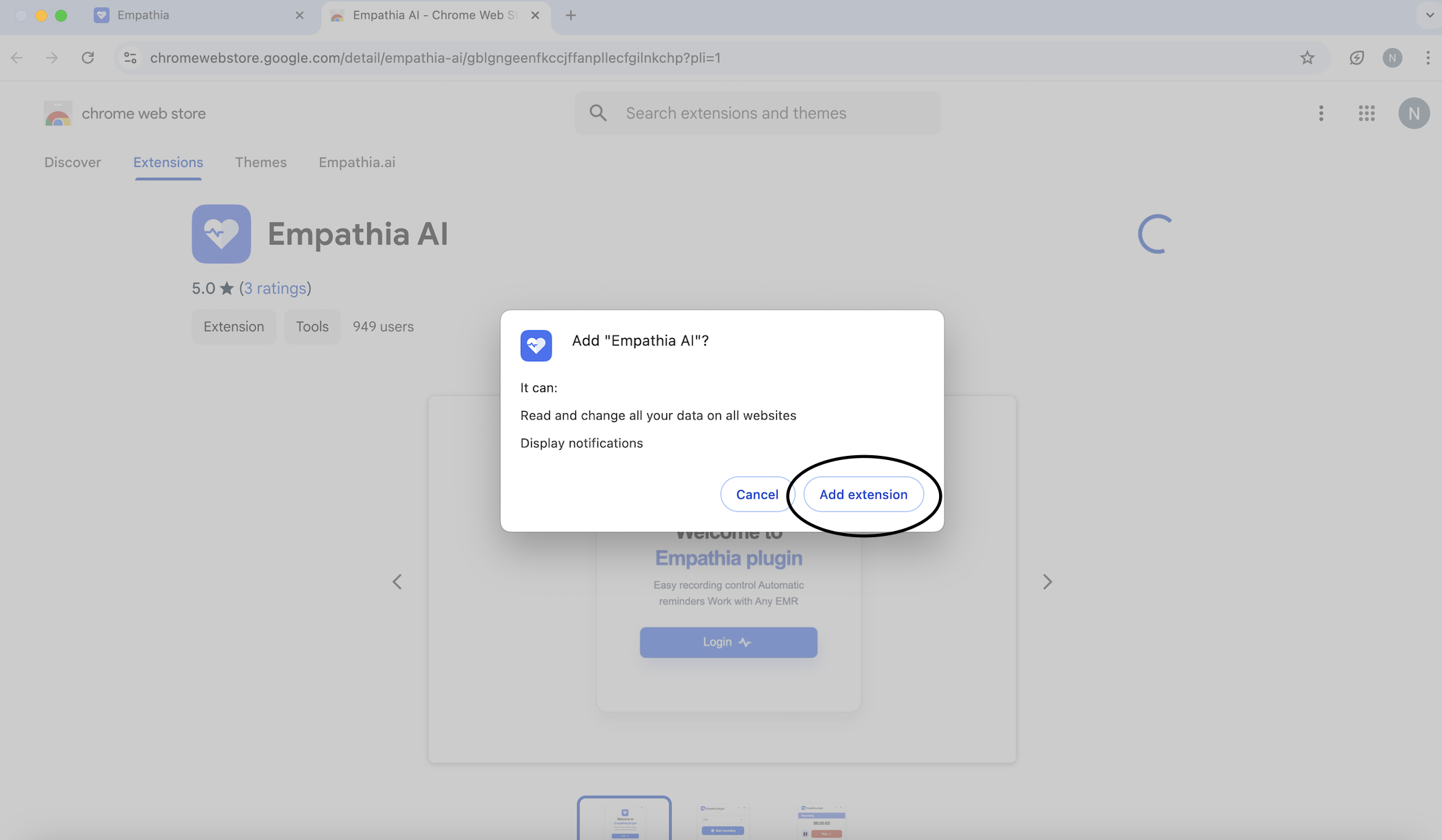Bookmark this page with the star icon
Screen dimensions: 1442x840
(1307, 58)
